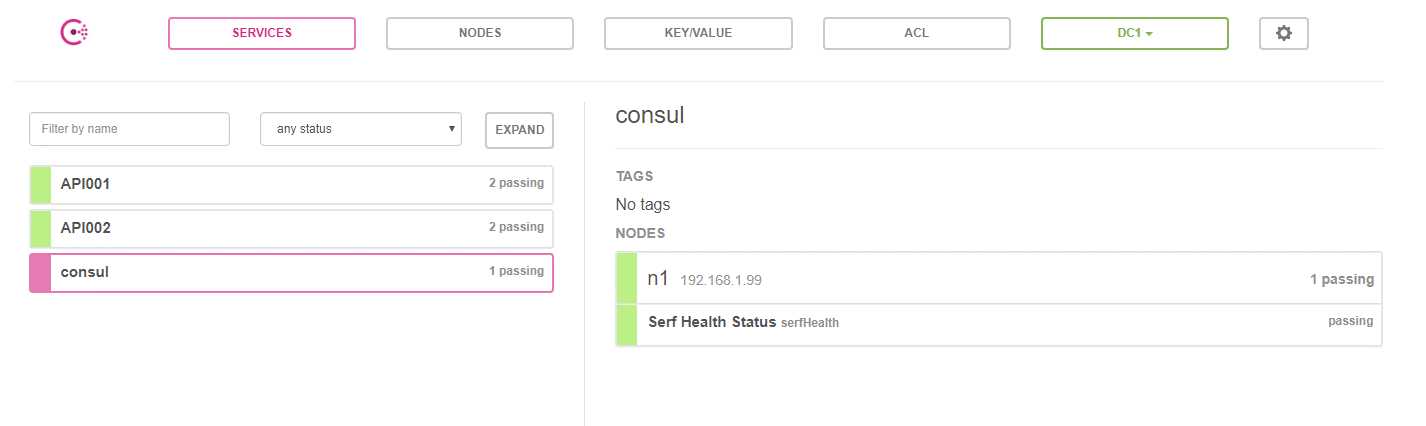Navigate to the ACL tab
The width and height of the screenshot is (1426, 426).
917,33
